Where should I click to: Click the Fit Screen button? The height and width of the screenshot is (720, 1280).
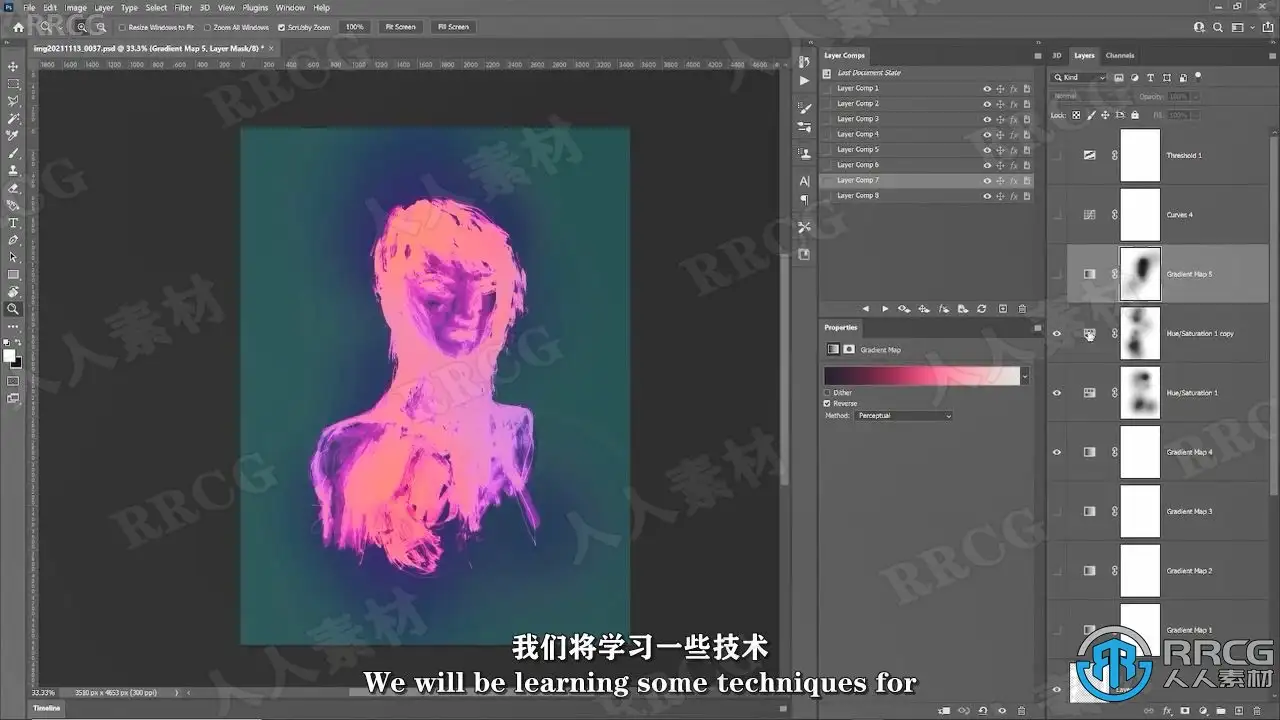(400, 27)
